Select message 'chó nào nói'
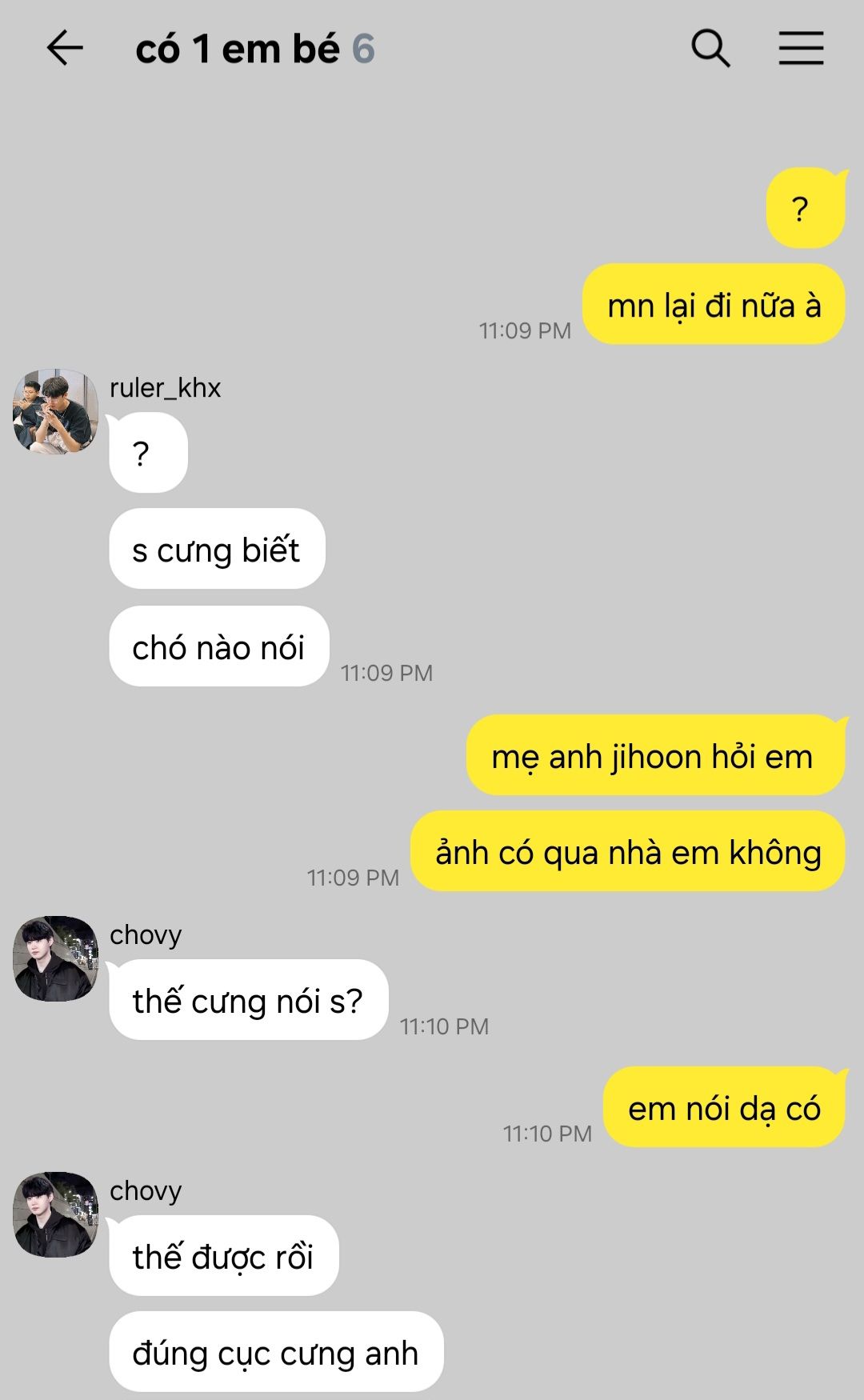The image size is (864, 1400). pyautogui.click(x=219, y=646)
